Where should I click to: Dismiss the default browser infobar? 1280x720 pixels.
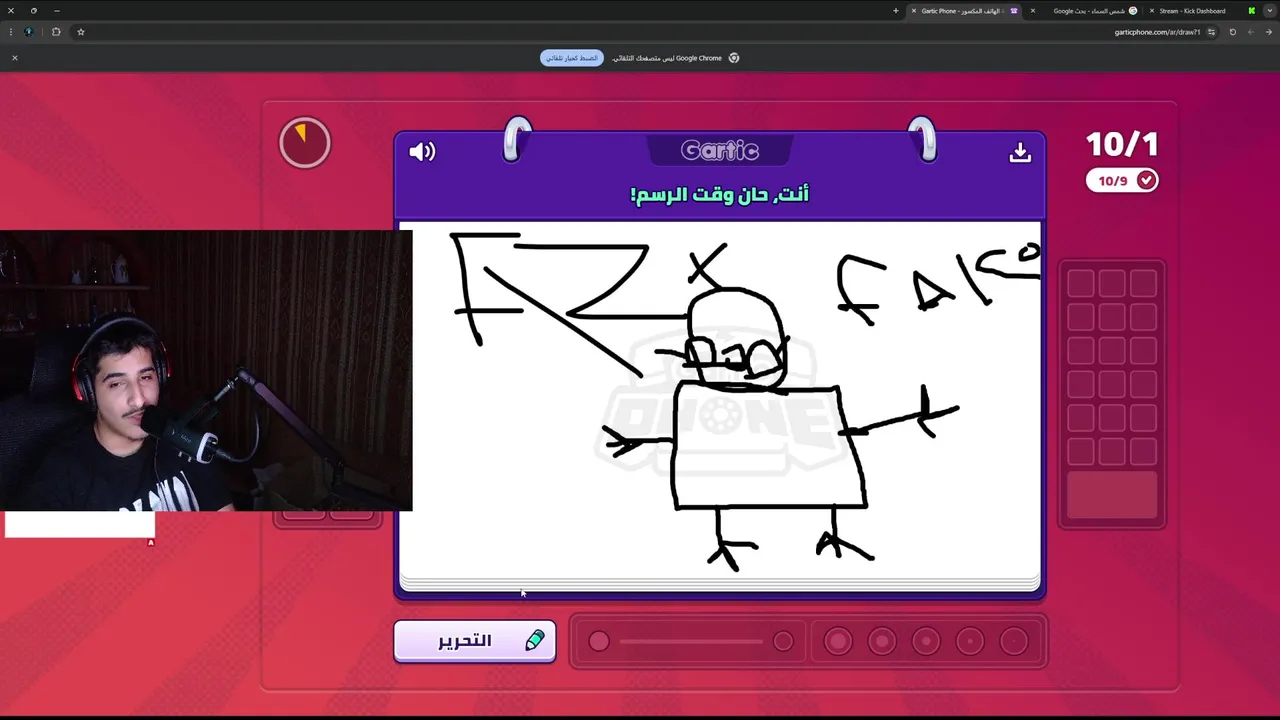click(x=15, y=58)
